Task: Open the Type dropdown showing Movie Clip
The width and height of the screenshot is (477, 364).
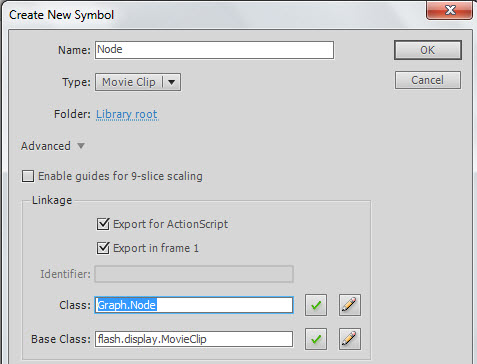Action: [138, 82]
